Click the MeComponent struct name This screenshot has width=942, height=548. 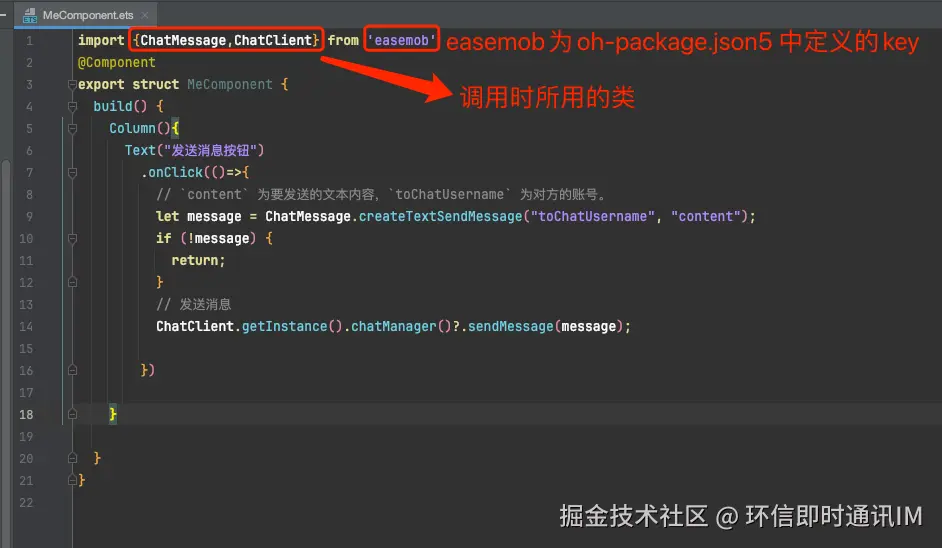click(229, 84)
